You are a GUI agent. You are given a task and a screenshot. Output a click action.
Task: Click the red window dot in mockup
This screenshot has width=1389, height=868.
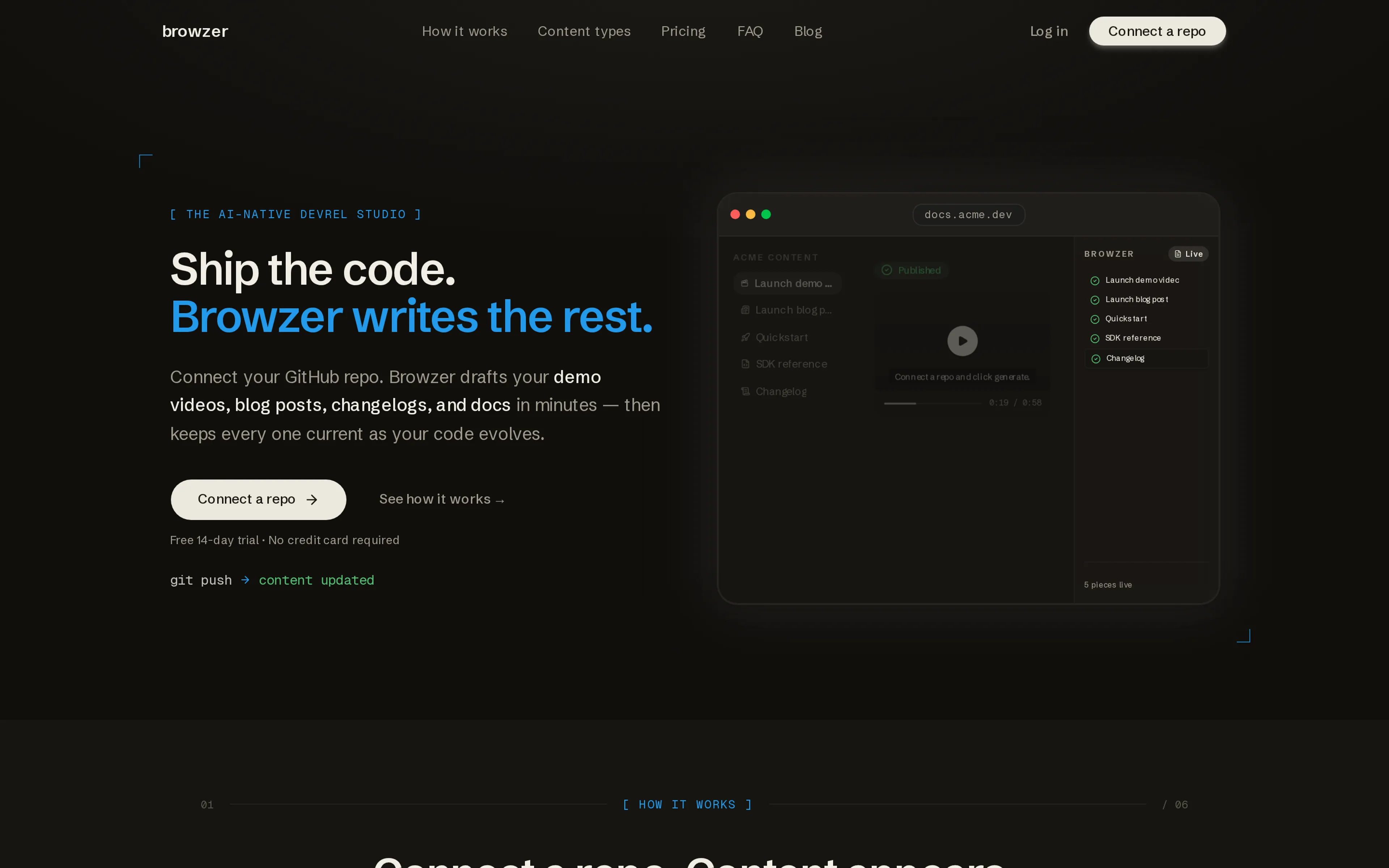pyautogui.click(x=735, y=214)
